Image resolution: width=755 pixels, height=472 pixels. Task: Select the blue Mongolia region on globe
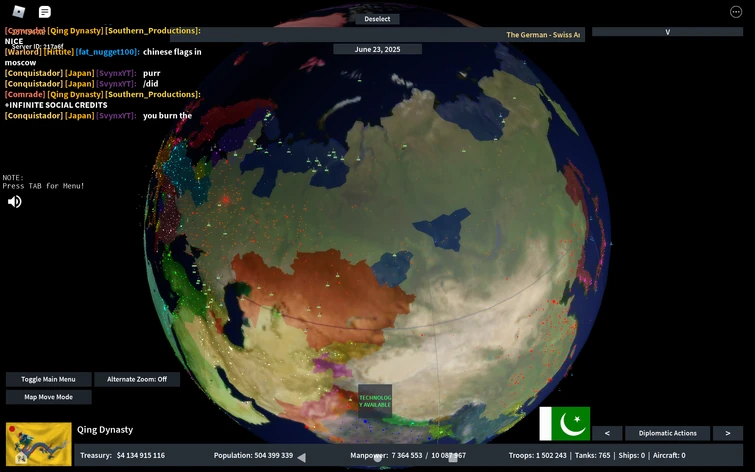(x=443, y=229)
